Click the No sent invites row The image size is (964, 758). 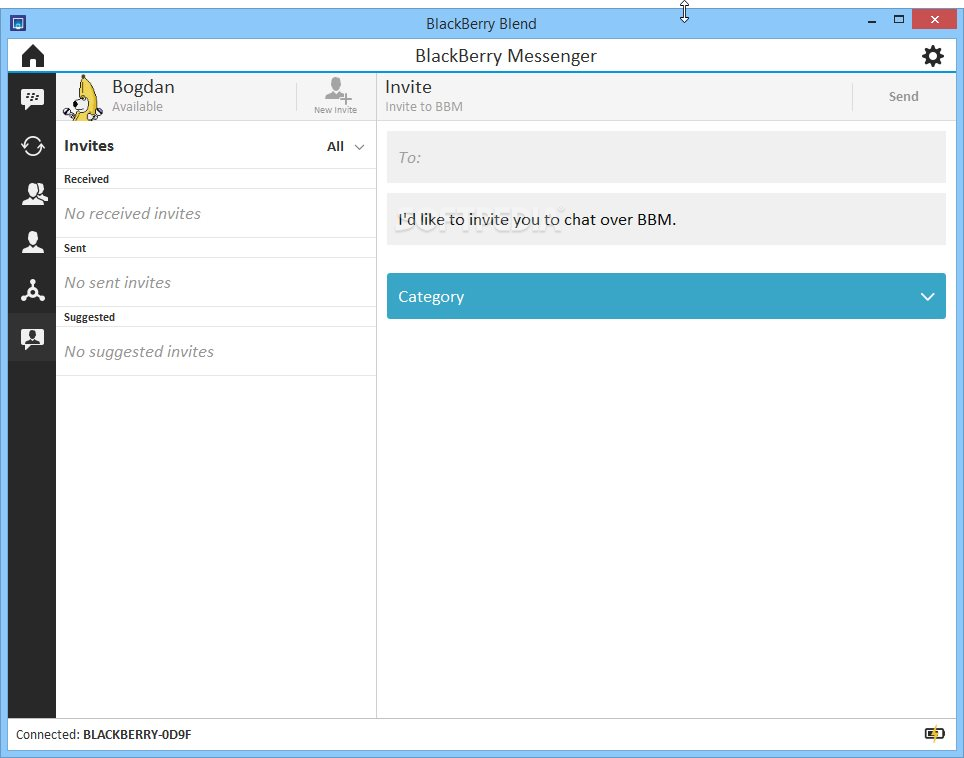[x=216, y=282]
